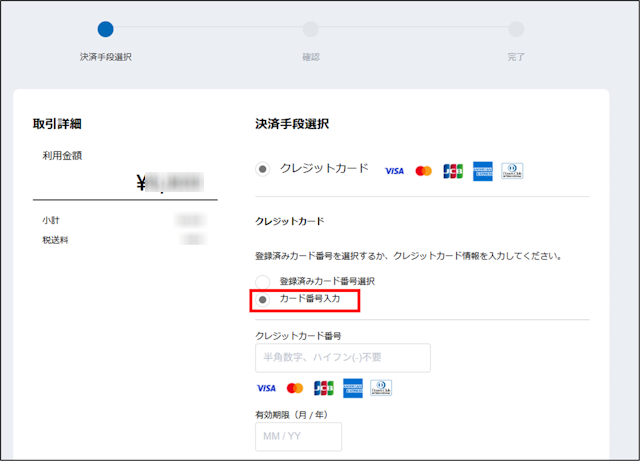
Task: Click the JCB logo under card number field
Action: pyautogui.click(x=324, y=388)
